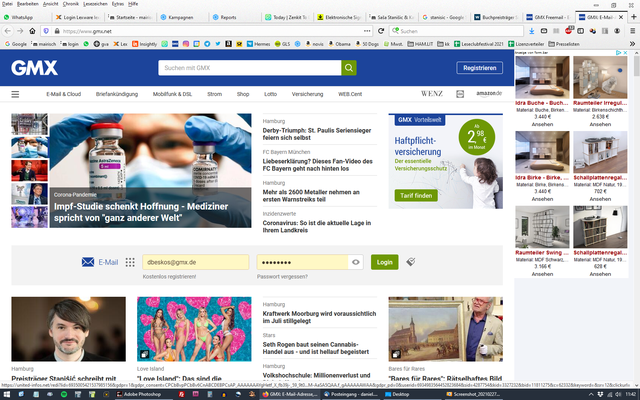
Task: Switch to Posteingang Thunderbird taskbar window
Action: (x=350, y=394)
